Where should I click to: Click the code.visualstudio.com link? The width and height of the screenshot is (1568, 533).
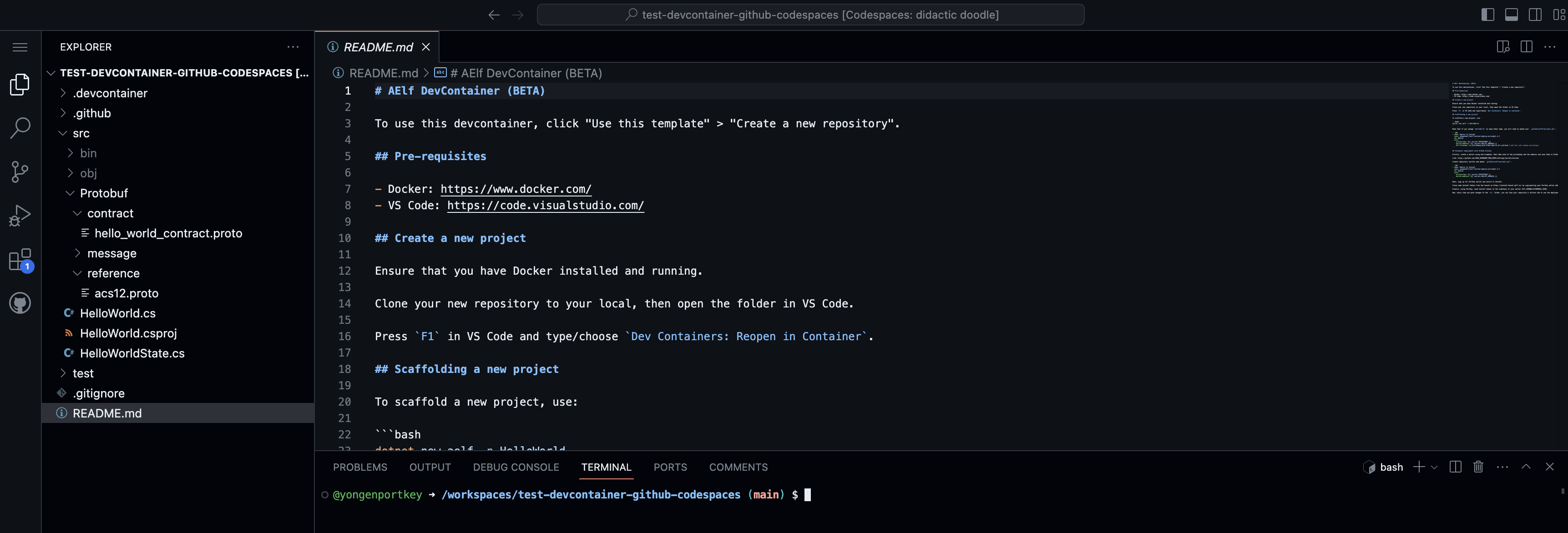click(x=546, y=206)
